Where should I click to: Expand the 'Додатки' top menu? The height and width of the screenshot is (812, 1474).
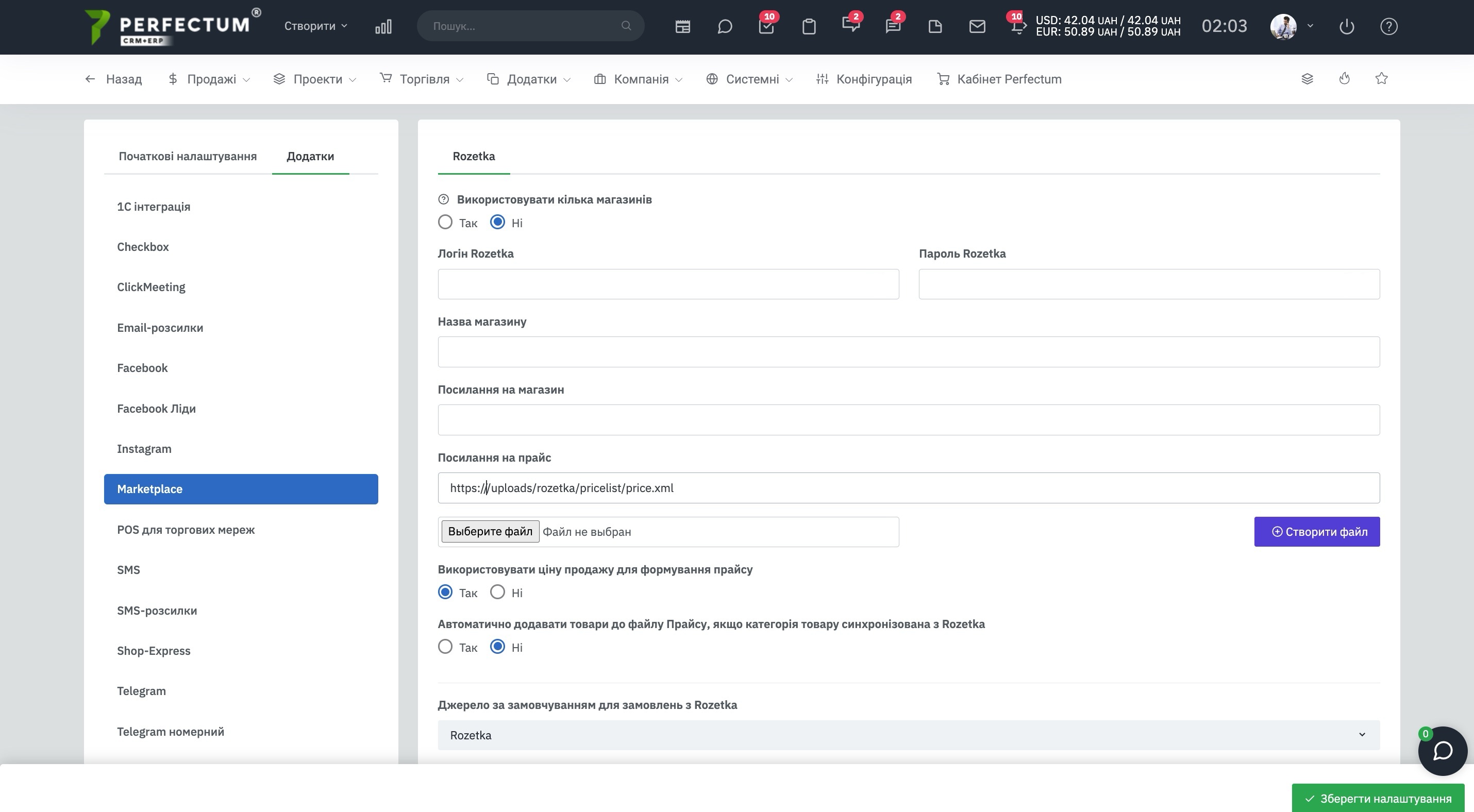(x=529, y=79)
